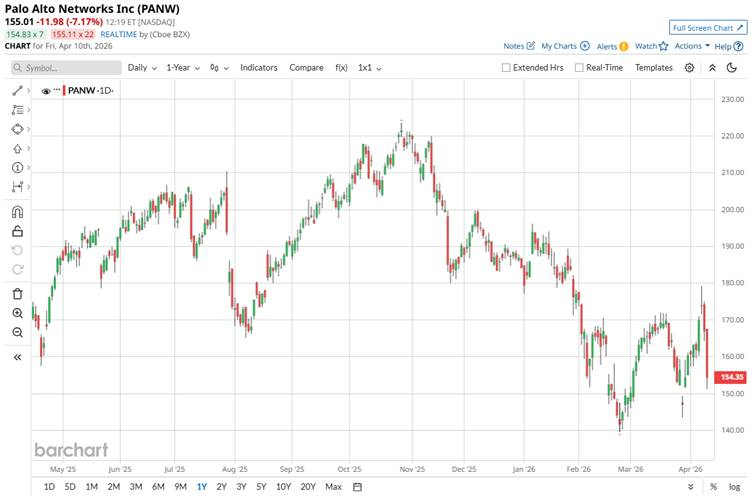Viewport: 752px width, 500px height.
Task: Click the PANW red color swatch
Action: (64, 91)
